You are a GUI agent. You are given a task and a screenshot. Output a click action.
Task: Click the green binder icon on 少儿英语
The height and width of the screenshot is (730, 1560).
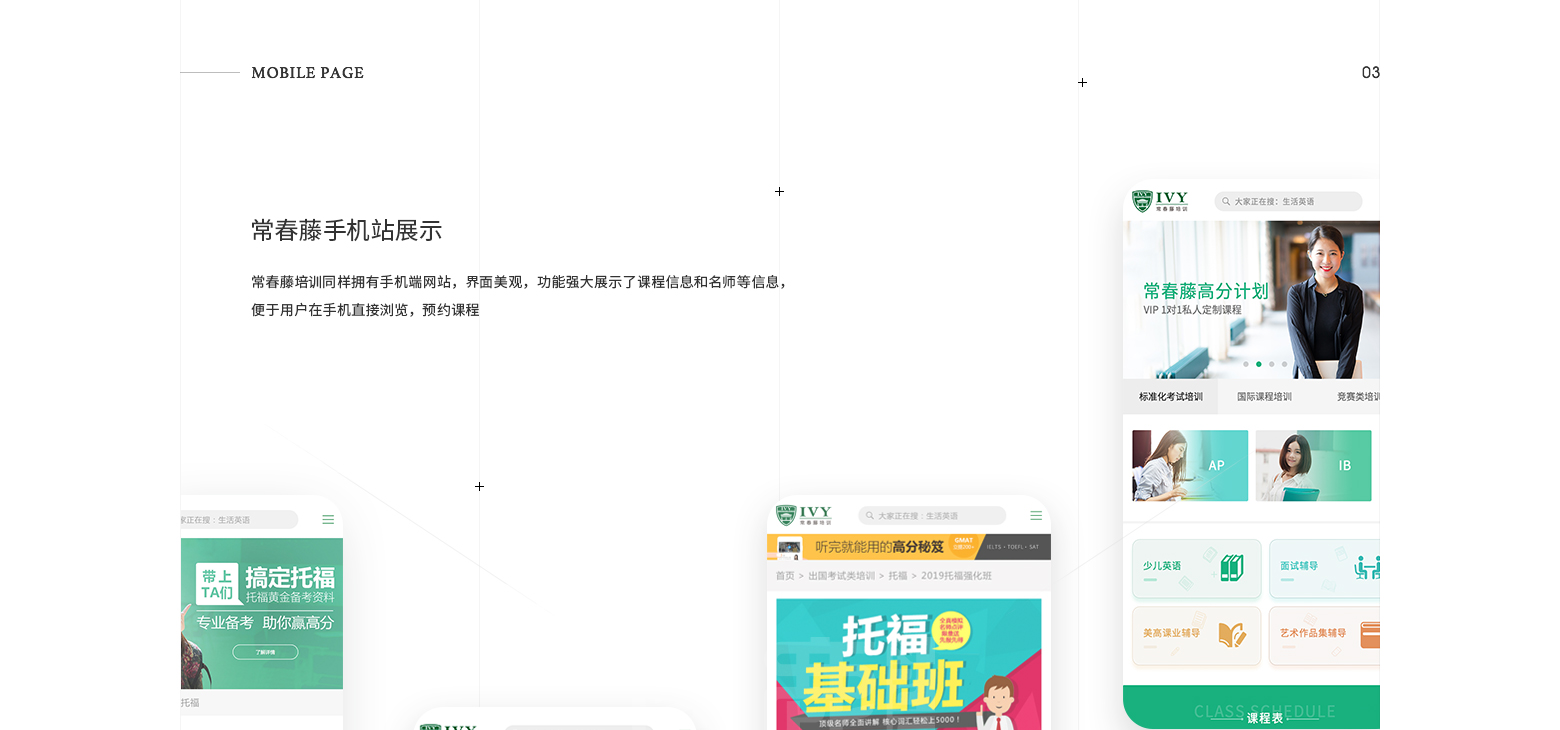click(1232, 568)
